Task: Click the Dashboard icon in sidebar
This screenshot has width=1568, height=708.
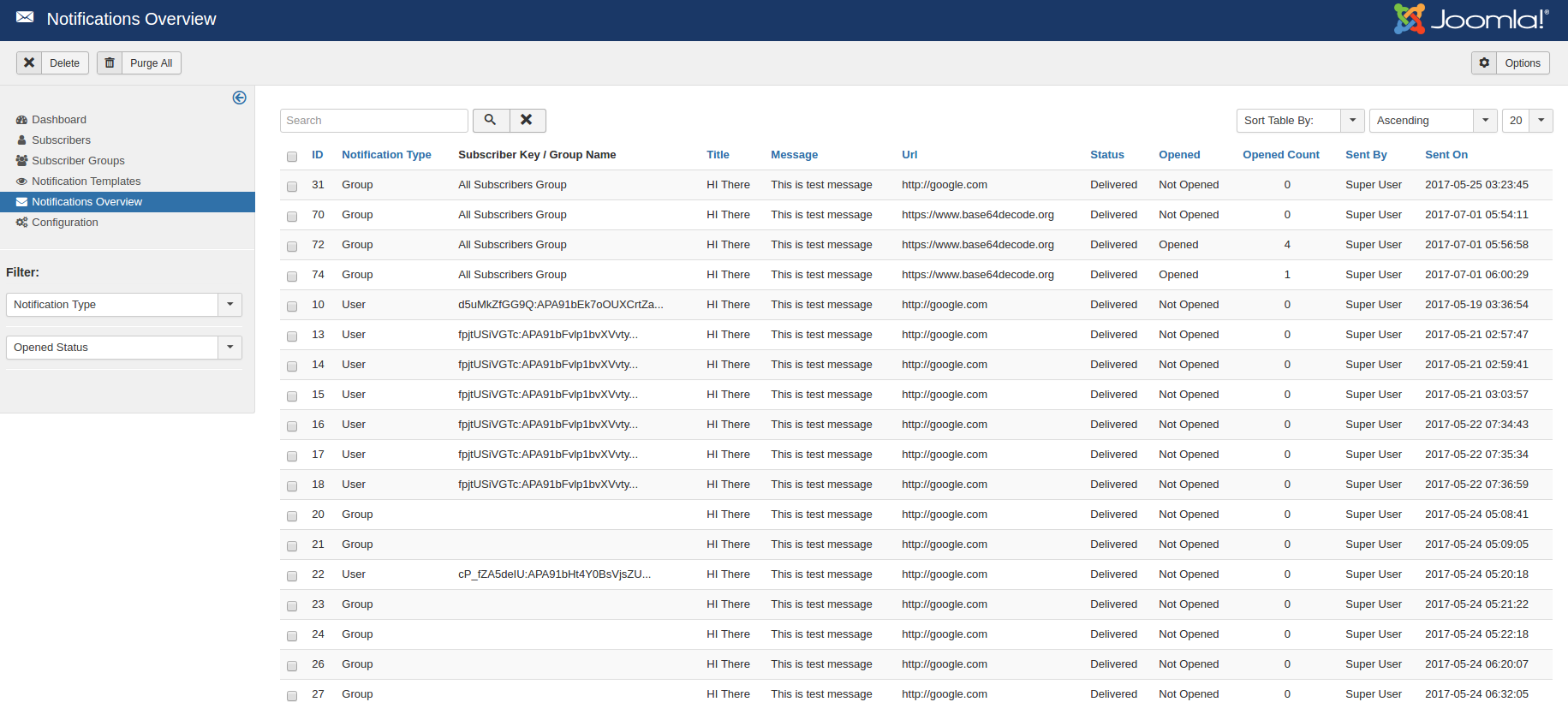Action: [x=21, y=120]
